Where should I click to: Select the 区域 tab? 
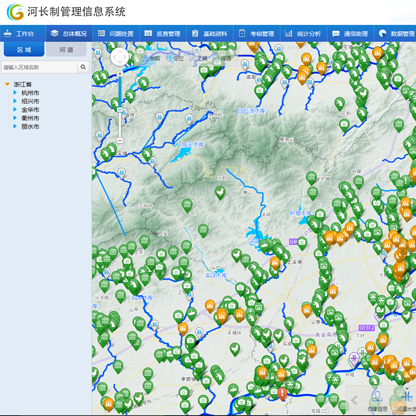click(x=24, y=50)
